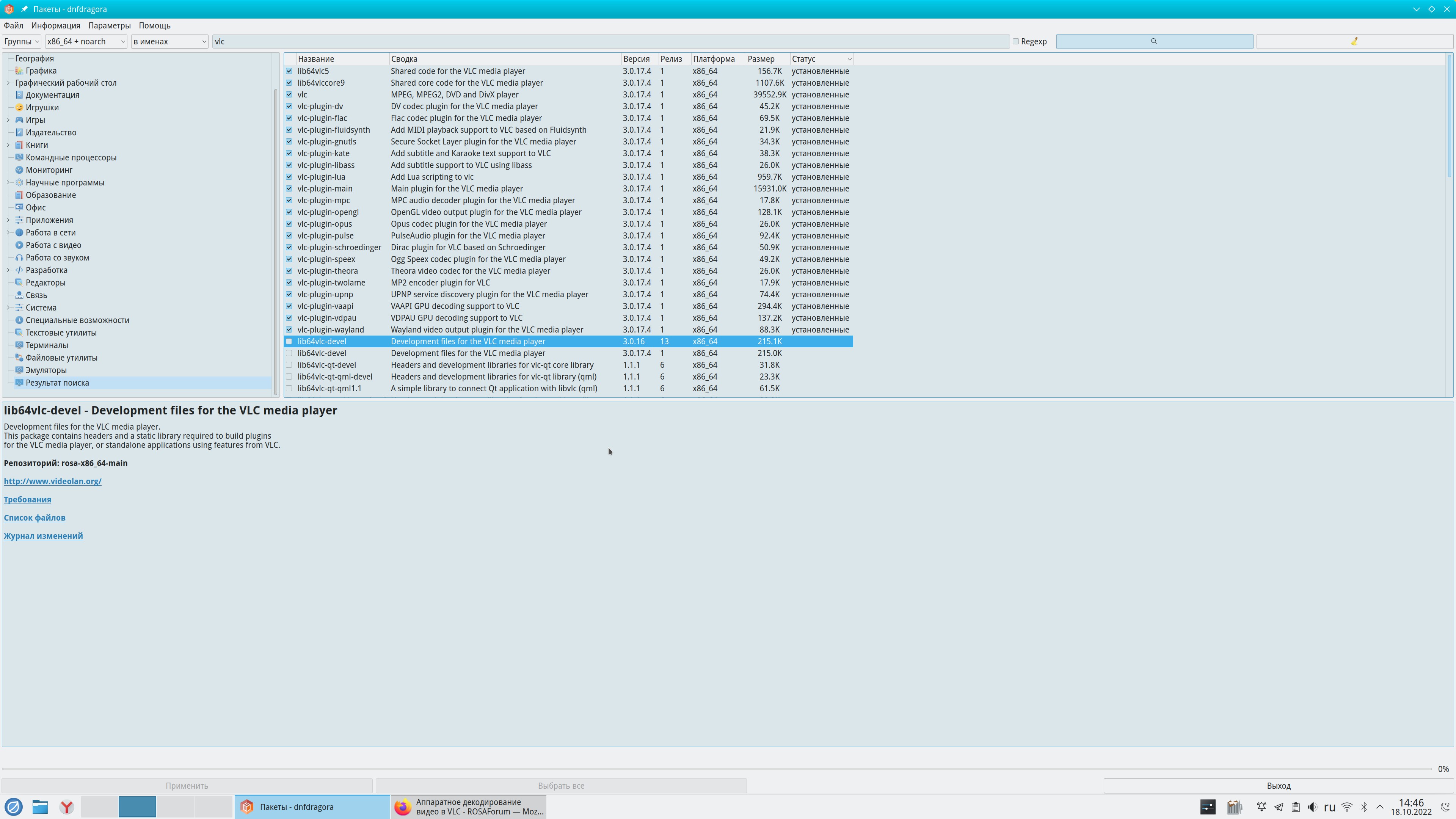Screen dimensions: 1456x819
Task: Click the vlc search input field
Action: point(610,41)
